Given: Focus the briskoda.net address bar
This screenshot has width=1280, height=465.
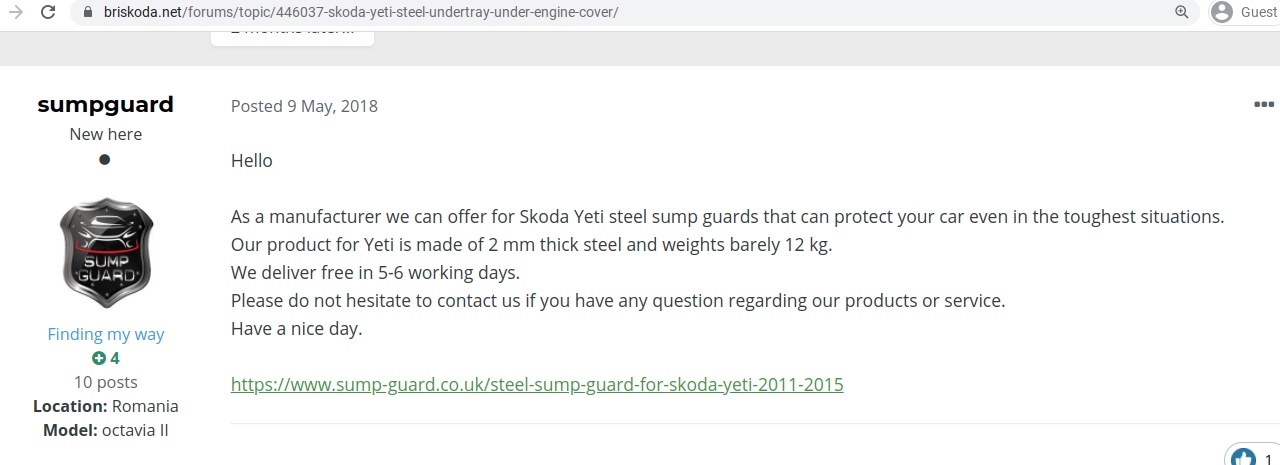Looking at the screenshot, I should point(630,12).
